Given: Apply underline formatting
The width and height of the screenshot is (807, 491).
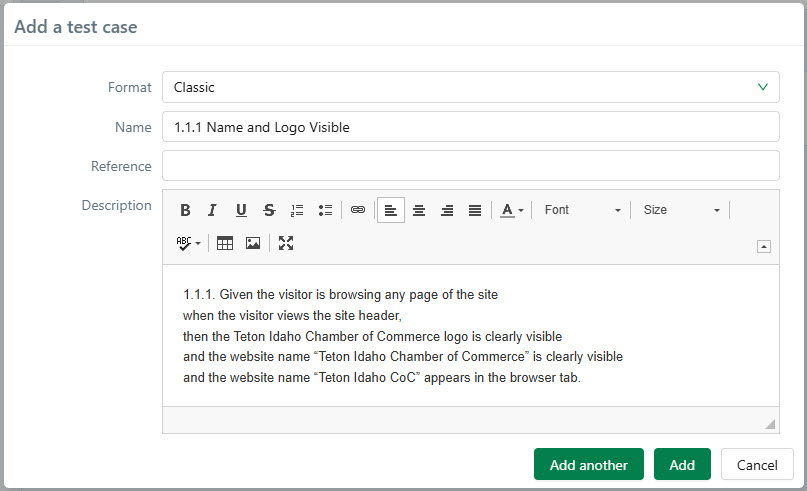Looking at the screenshot, I should click(x=241, y=210).
